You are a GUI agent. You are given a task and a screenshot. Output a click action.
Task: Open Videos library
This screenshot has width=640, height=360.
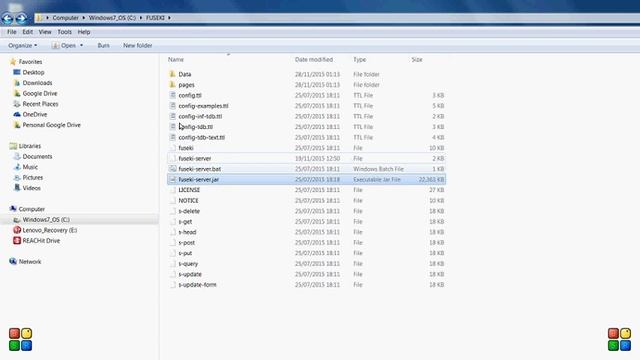(31, 188)
